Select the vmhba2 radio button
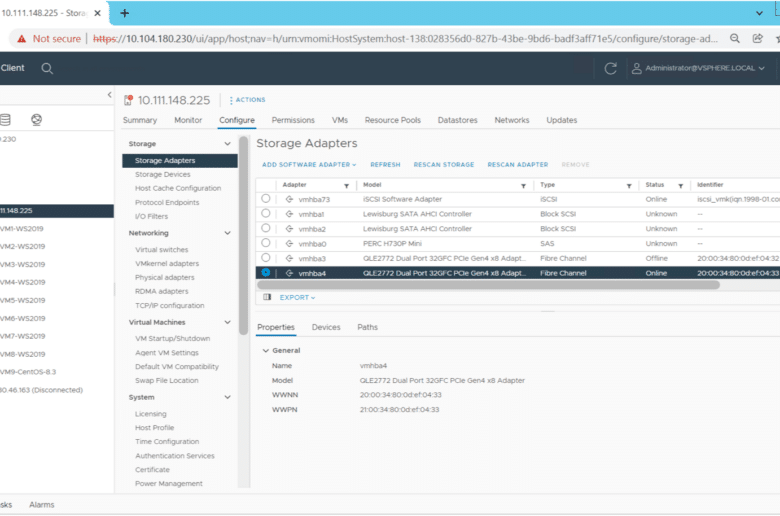Image resolution: width=780 pixels, height=516 pixels. click(x=266, y=228)
